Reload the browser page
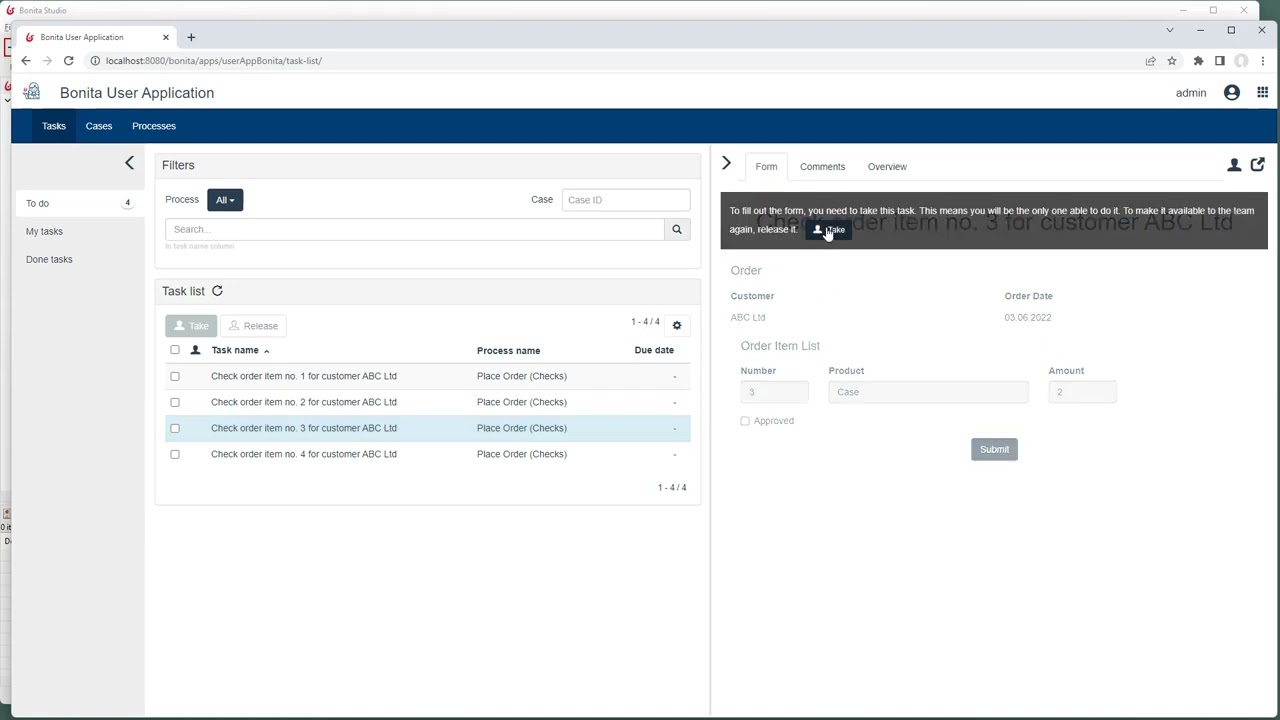The width and height of the screenshot is (1280, 720). pyautogui.click(x=68, y=61)
